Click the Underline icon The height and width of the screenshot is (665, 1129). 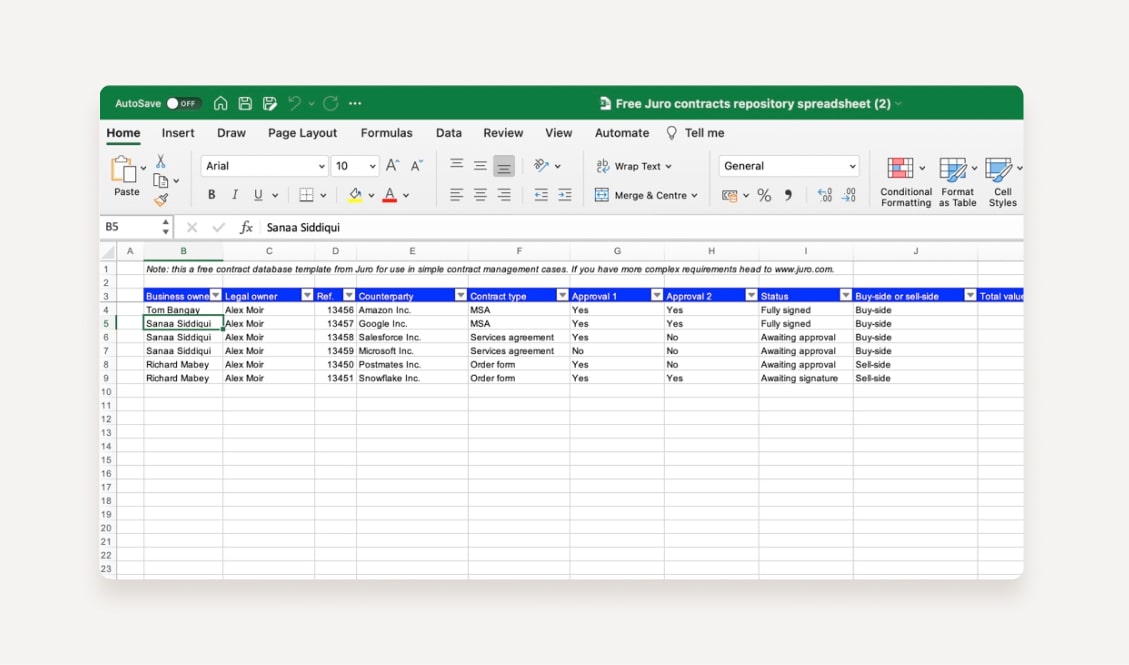258,194
